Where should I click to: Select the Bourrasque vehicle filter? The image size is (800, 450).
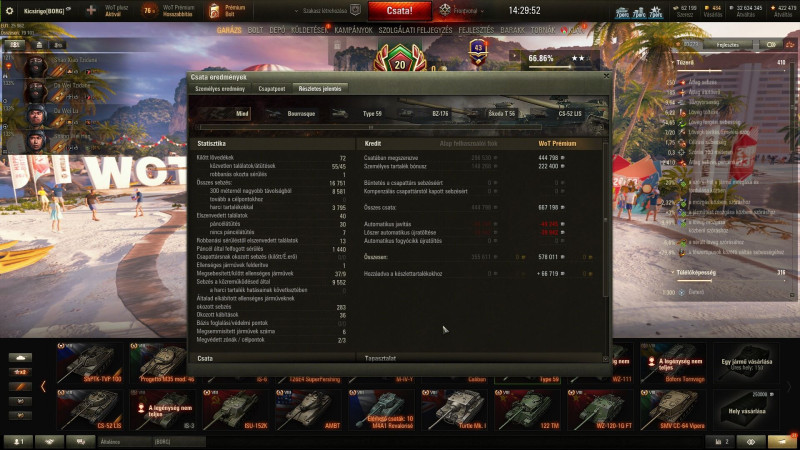coord(292,114)
